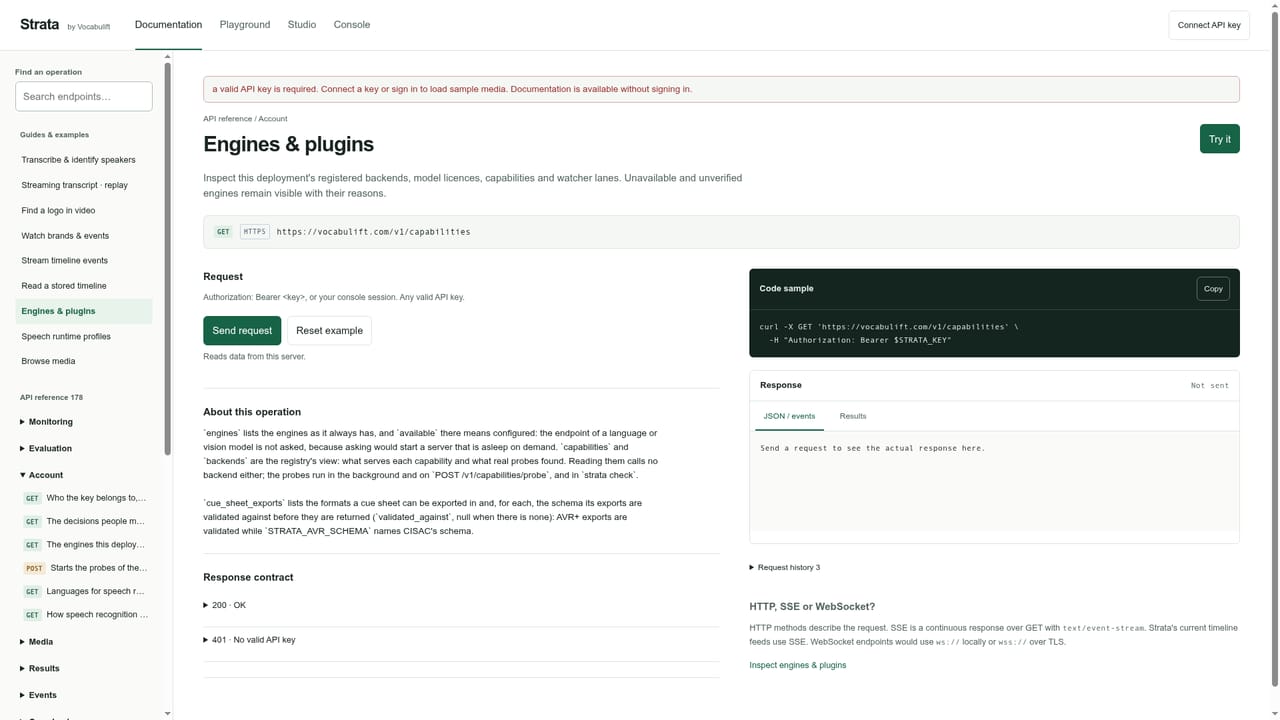The width and height of the screenshot is (1280, 720).
Task: Click the endpoint URL https://vocabulift.com/v1/capabilities
Action: tap(373, 232)
